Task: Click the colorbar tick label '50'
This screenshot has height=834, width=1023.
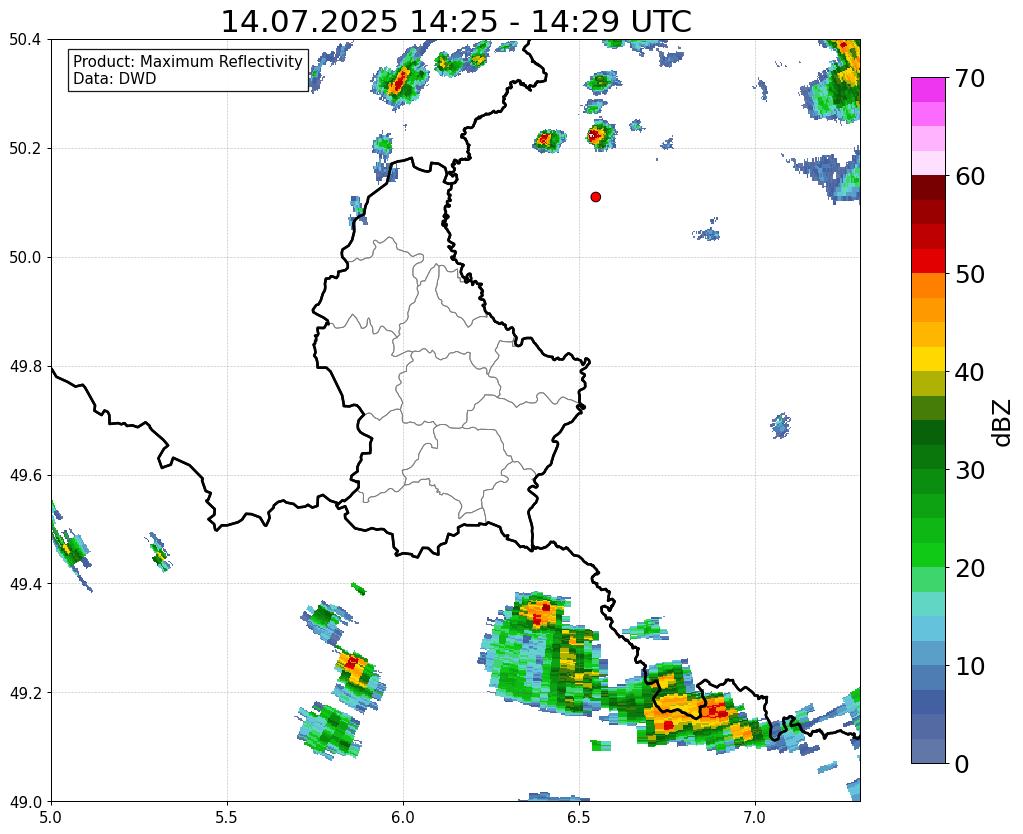Action: pos(970,274)
